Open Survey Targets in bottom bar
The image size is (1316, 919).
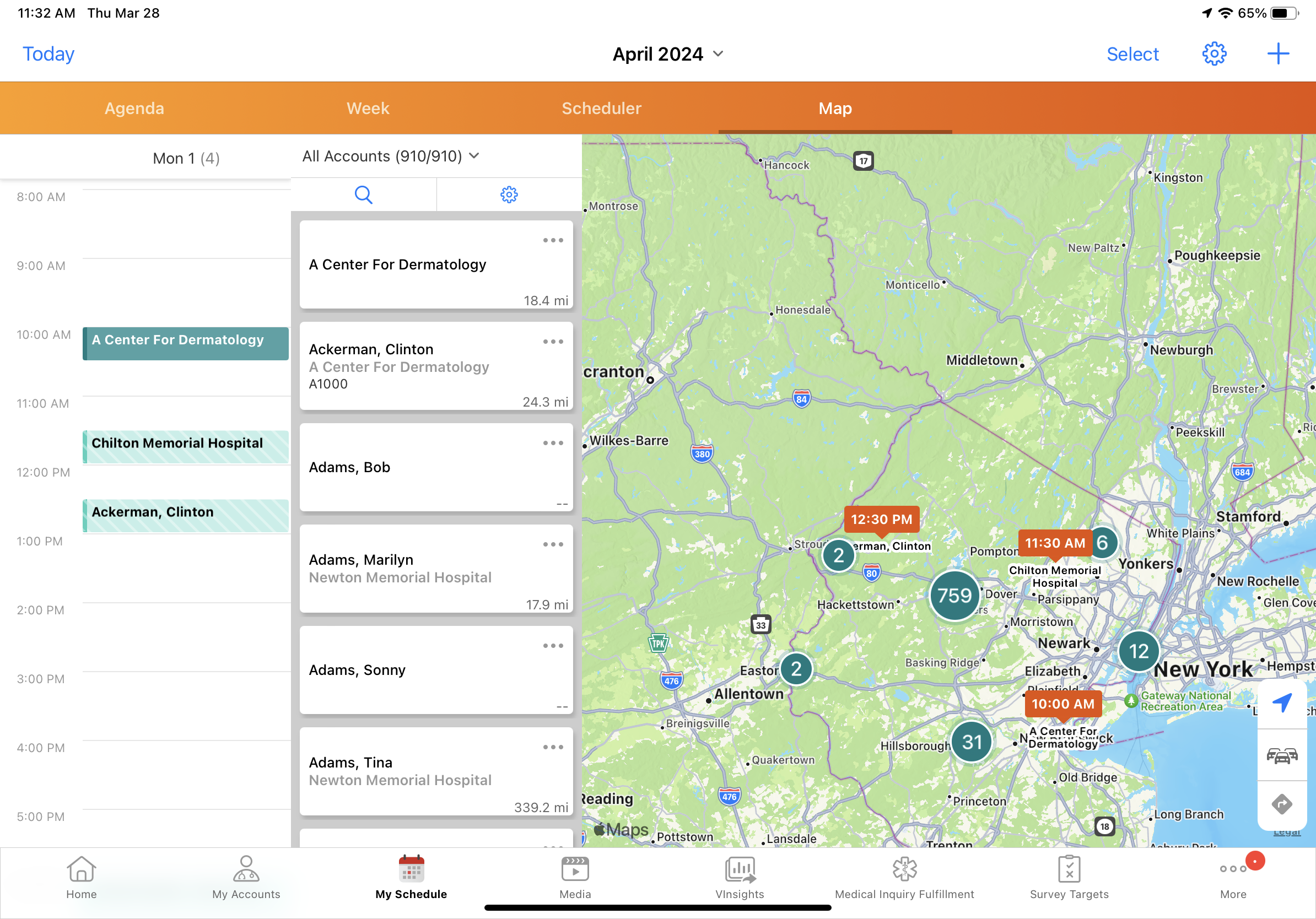pyautogui.click(x=1069, y=877)
